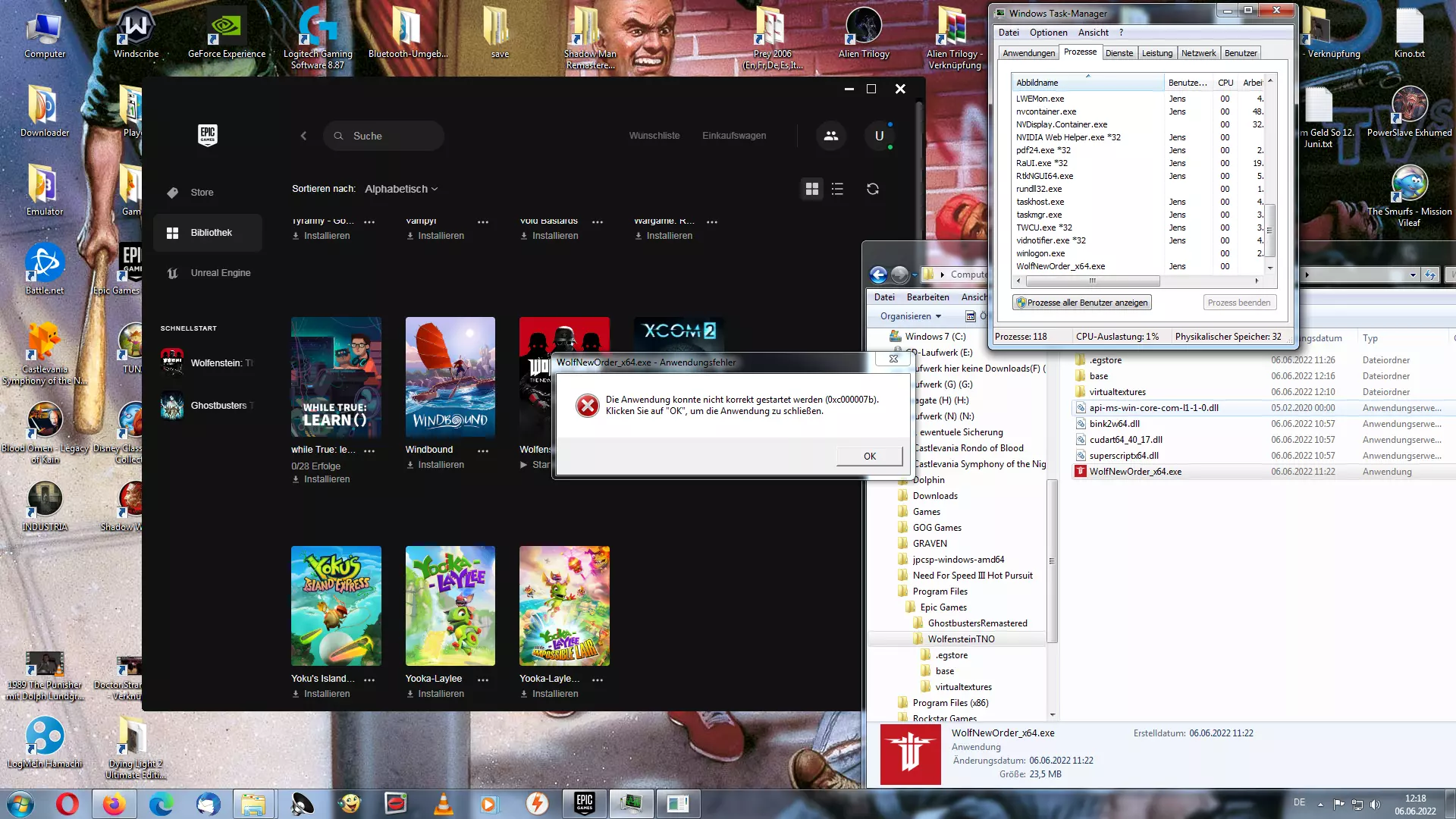This screenshot has height=819, width=1456.
Task: Launch Ghostbusters from Schnellstart list
Action: (x=207, y=405)
